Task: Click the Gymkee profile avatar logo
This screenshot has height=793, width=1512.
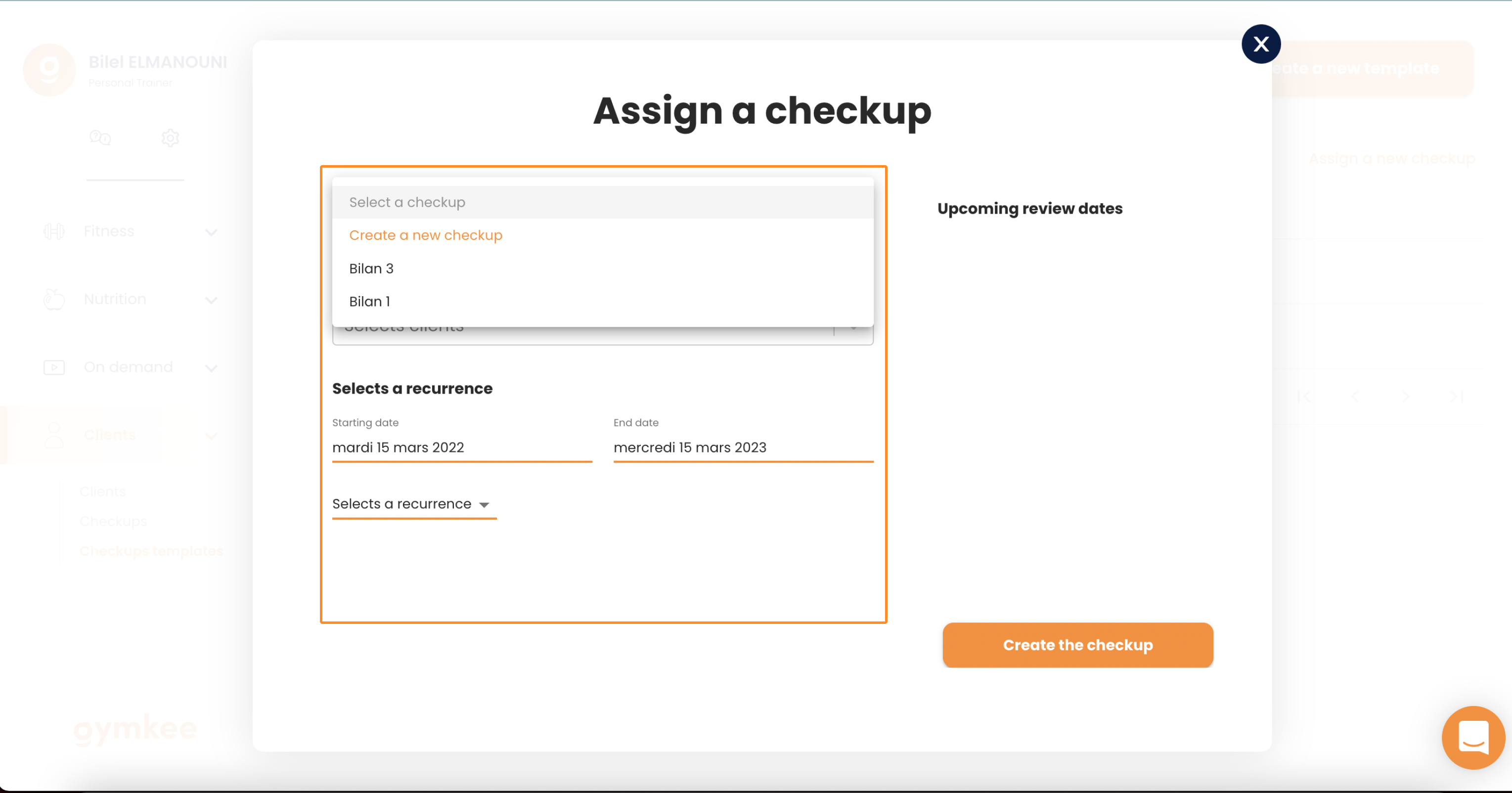Action: [x=49, y=70]
